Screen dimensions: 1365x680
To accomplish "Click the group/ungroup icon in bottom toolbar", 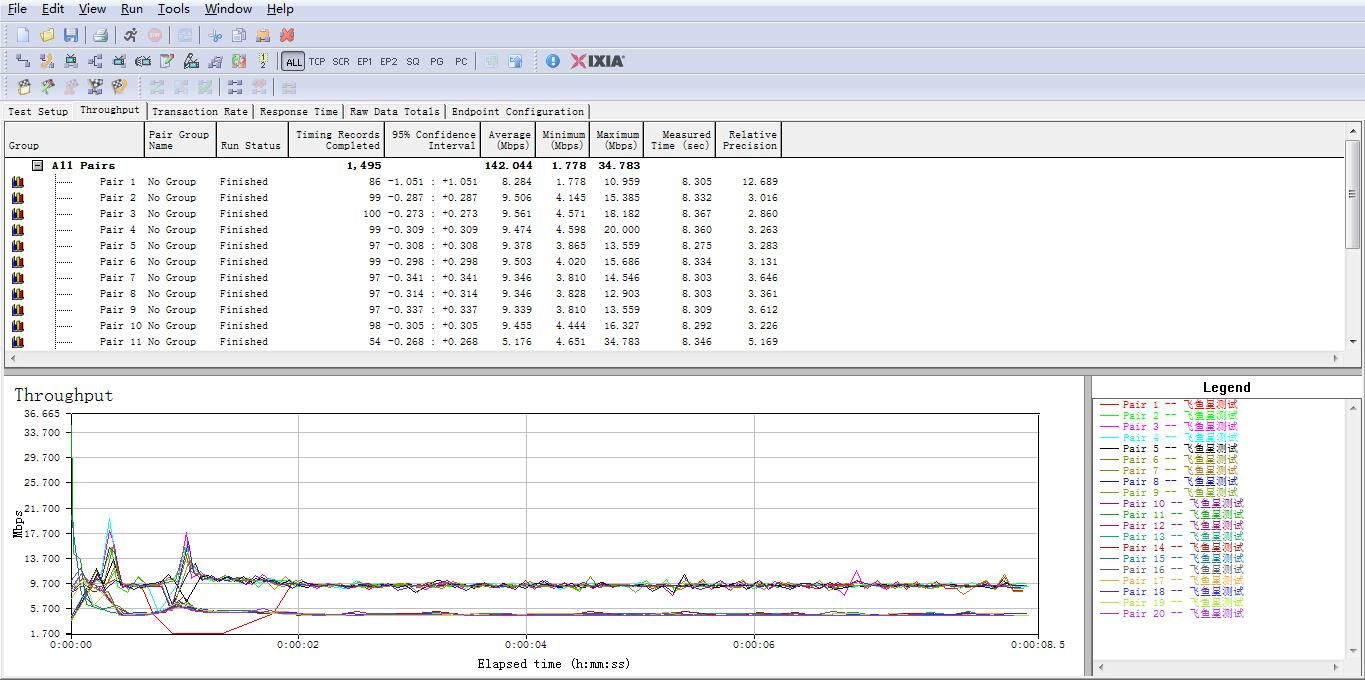I will click(235, 87).
